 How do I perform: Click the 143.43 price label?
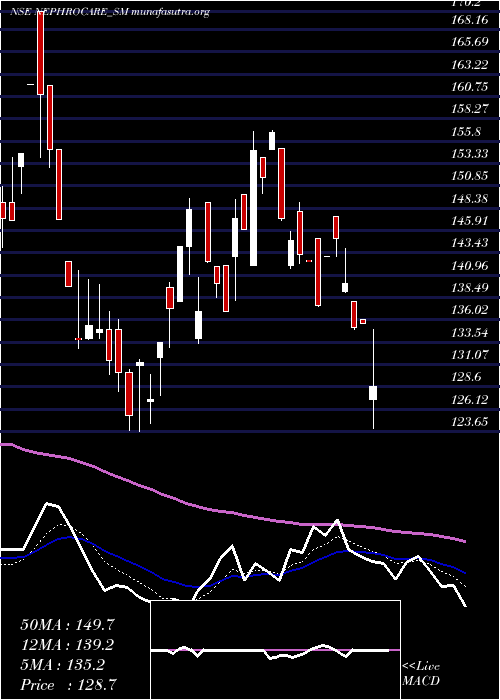coord(470,243)
